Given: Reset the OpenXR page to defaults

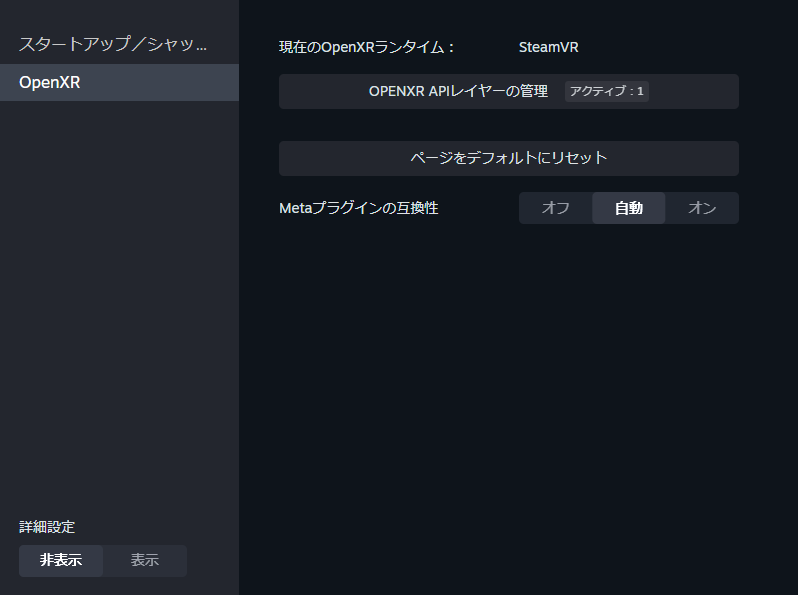Looking at the screenshot, I should point(508,158).
